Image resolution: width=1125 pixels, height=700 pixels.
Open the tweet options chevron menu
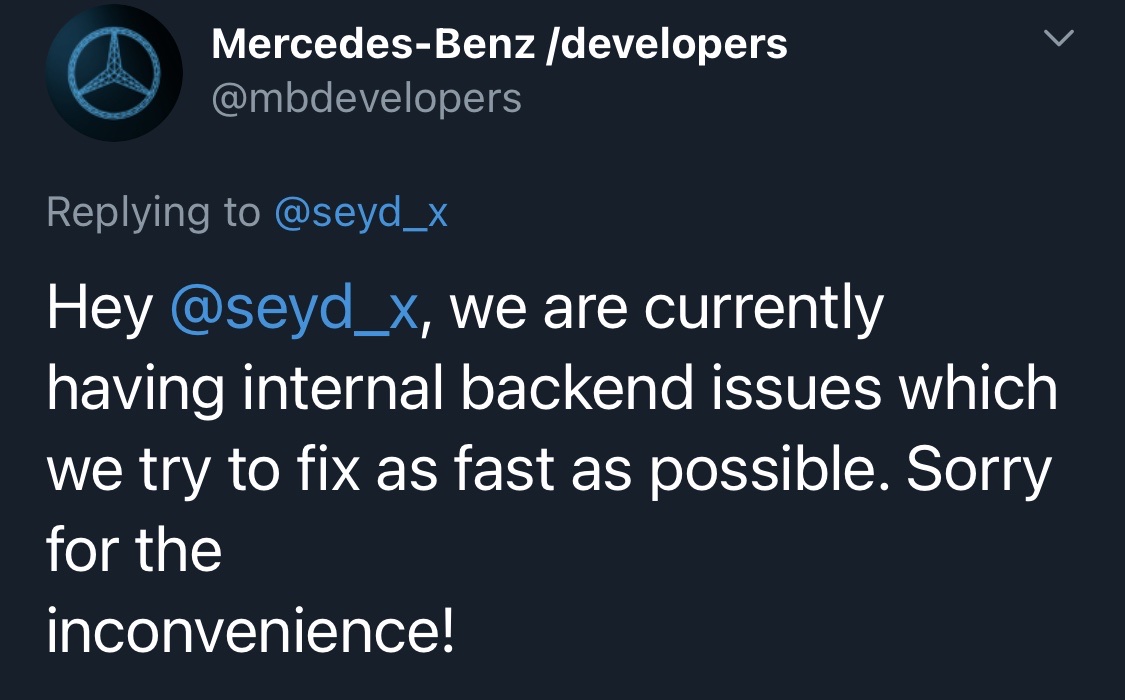1058,39
